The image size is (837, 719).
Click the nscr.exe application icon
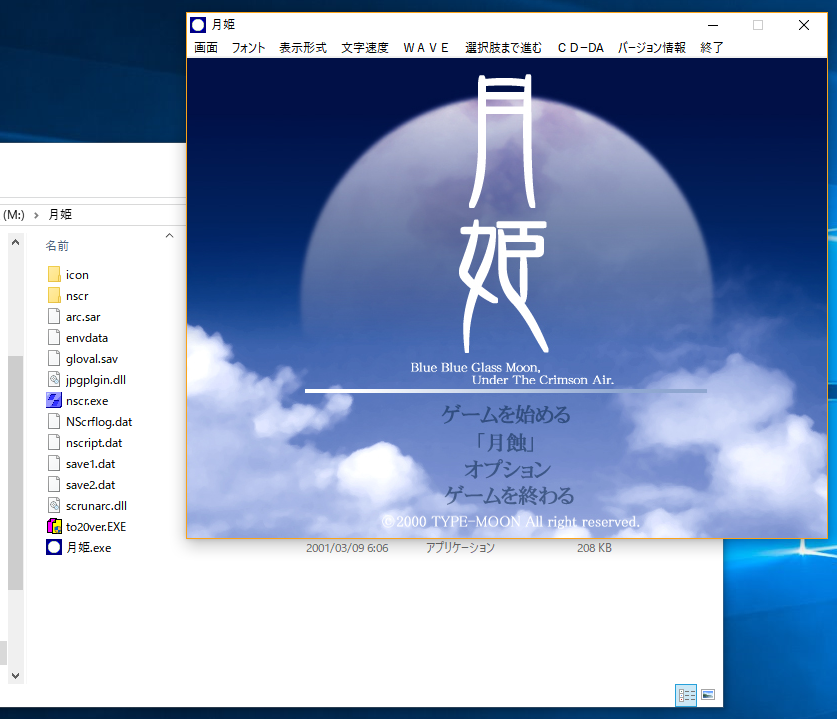point(54,401)
